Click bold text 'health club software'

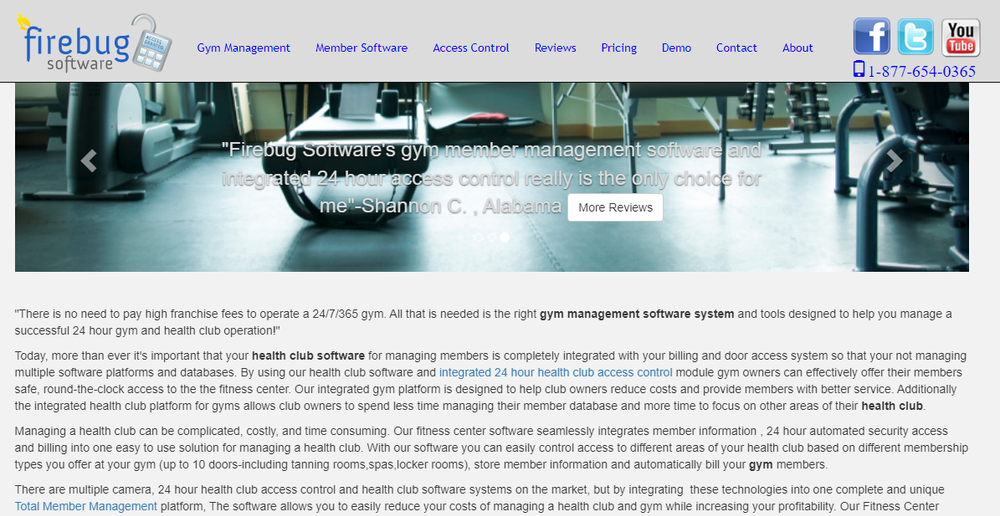[x=309, y=356]
